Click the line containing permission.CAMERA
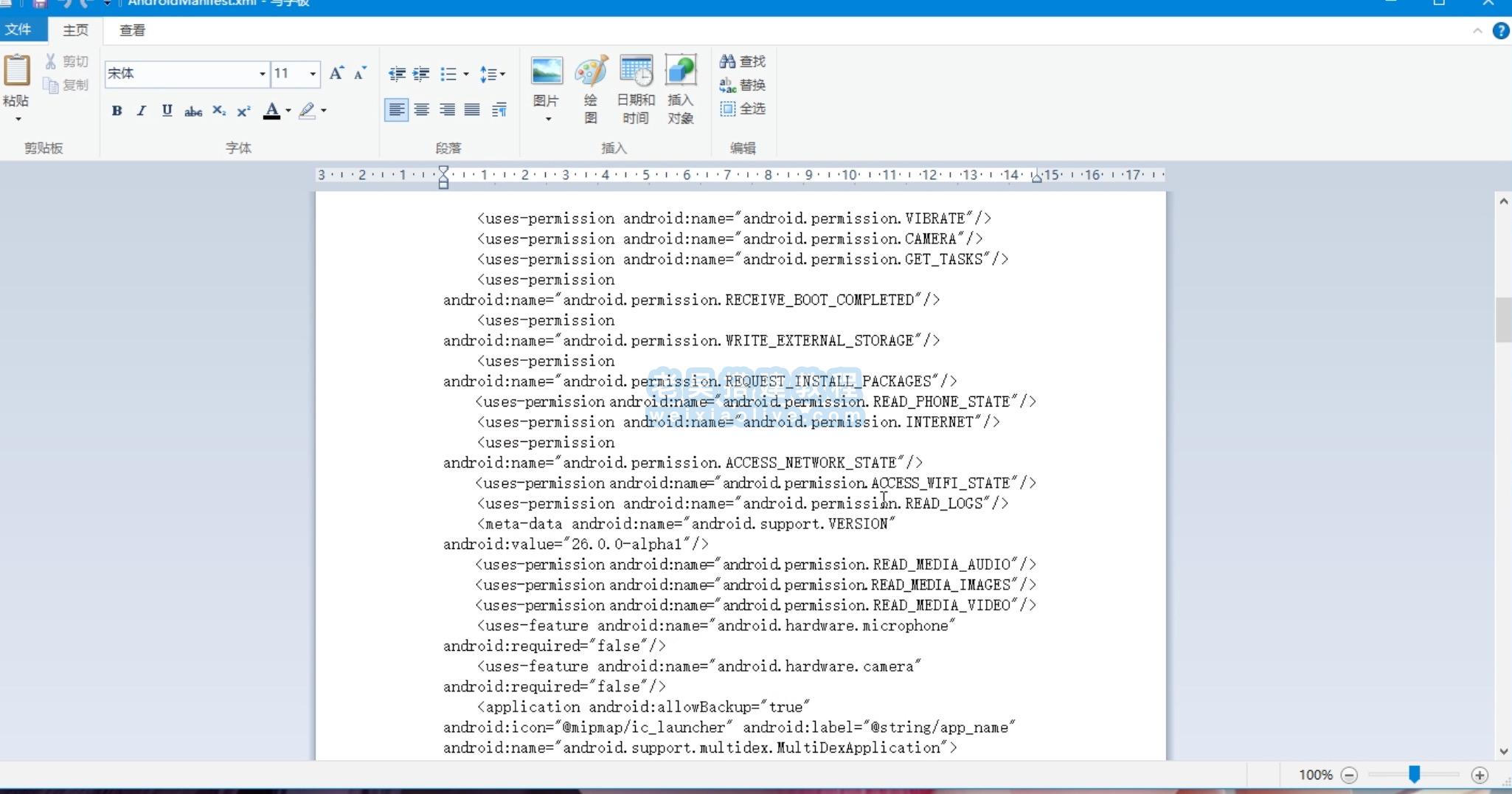Screen dimensions: 1512x794 (x=729, y=239)
